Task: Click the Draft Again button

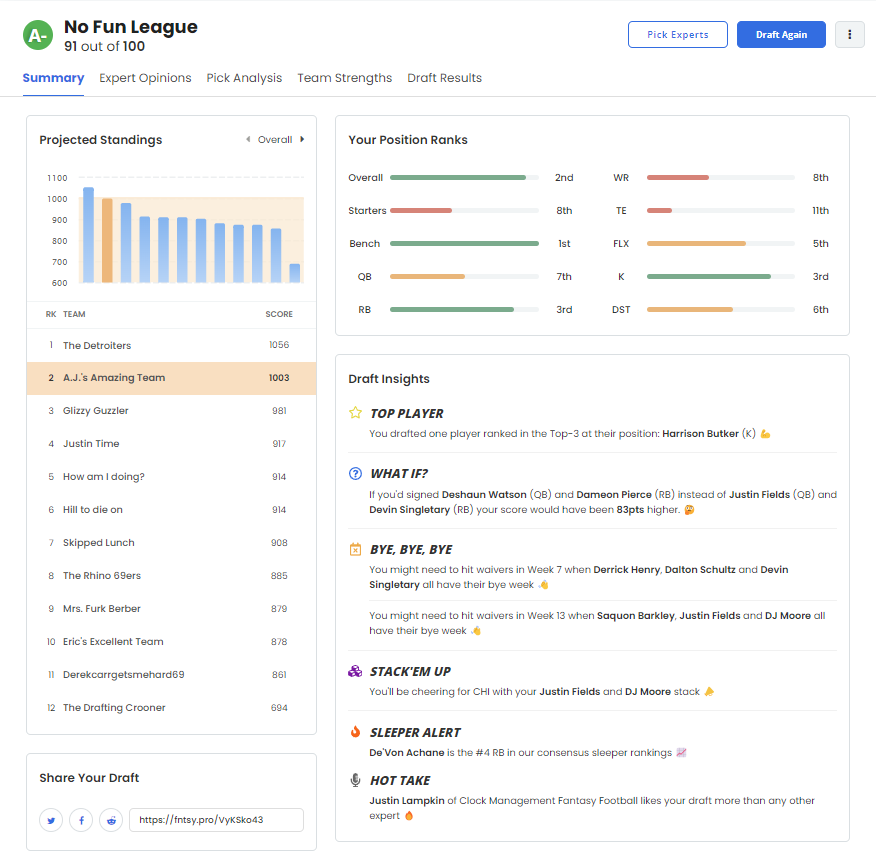Action: (x=781, y=34)
